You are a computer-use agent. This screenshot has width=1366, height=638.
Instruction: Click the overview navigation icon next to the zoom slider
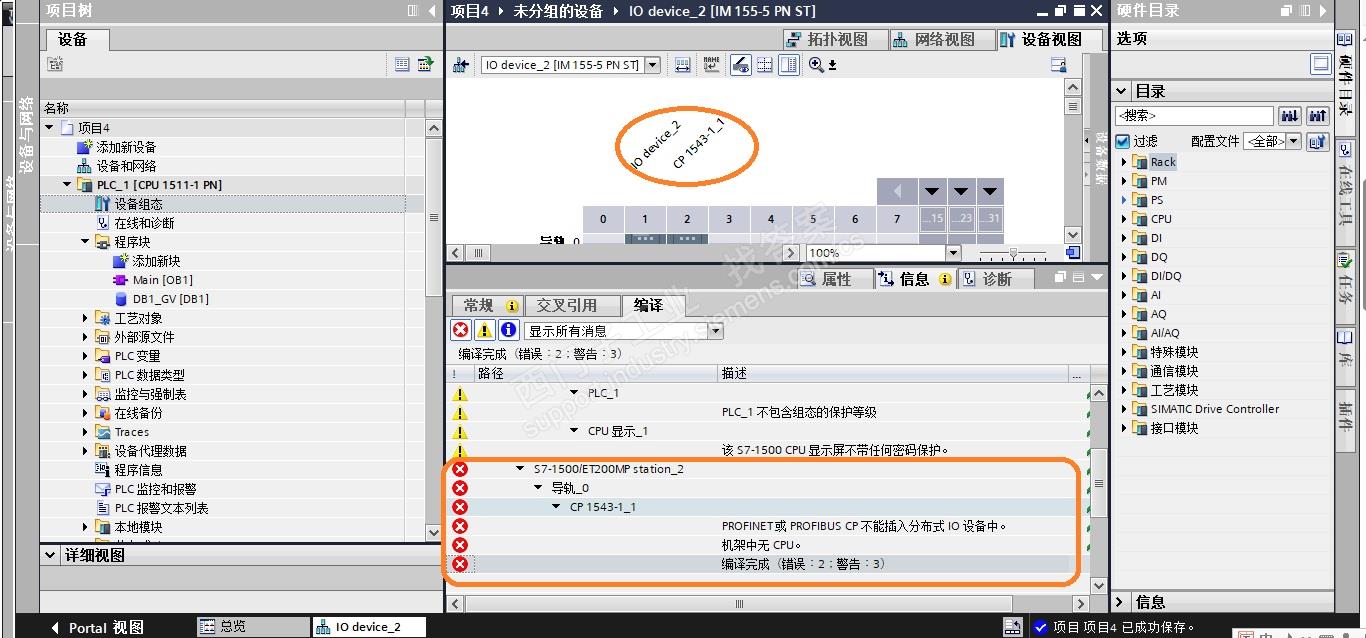pos(1073,253)
